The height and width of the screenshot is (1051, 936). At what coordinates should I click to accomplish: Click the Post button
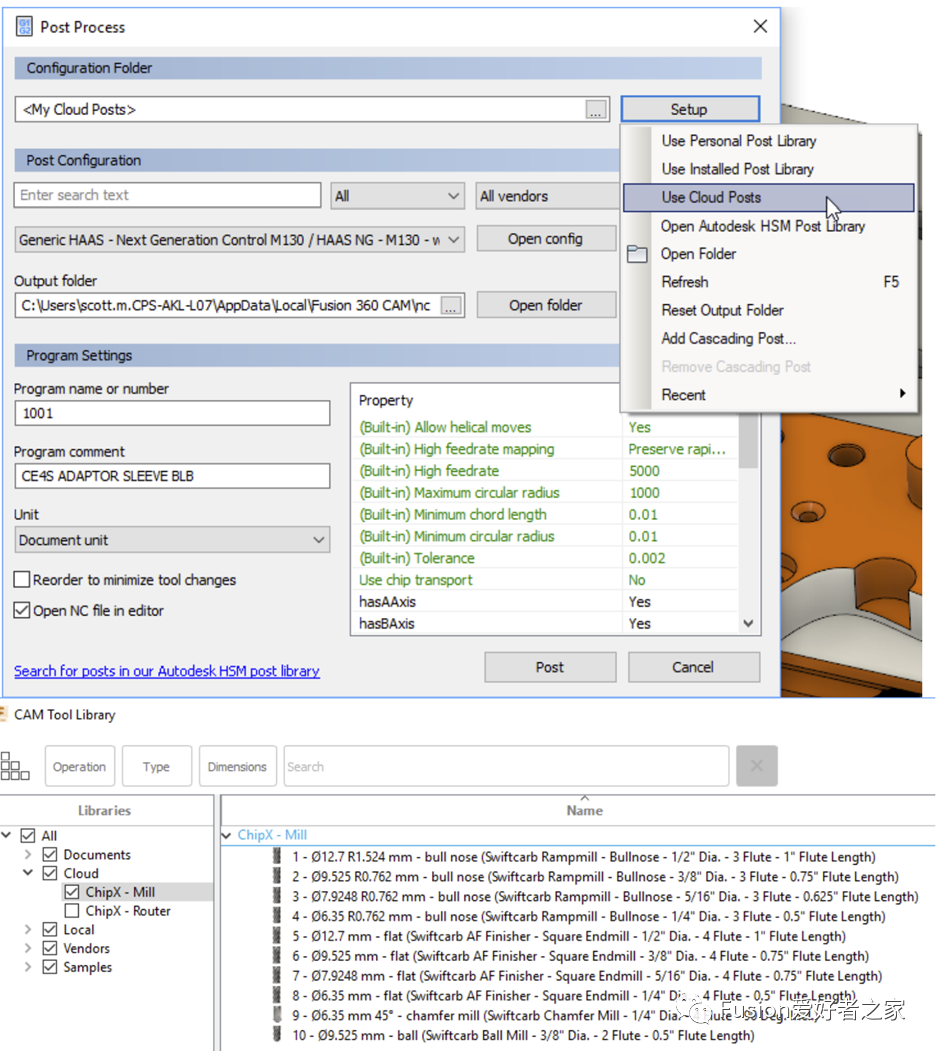tap(550, 667)
